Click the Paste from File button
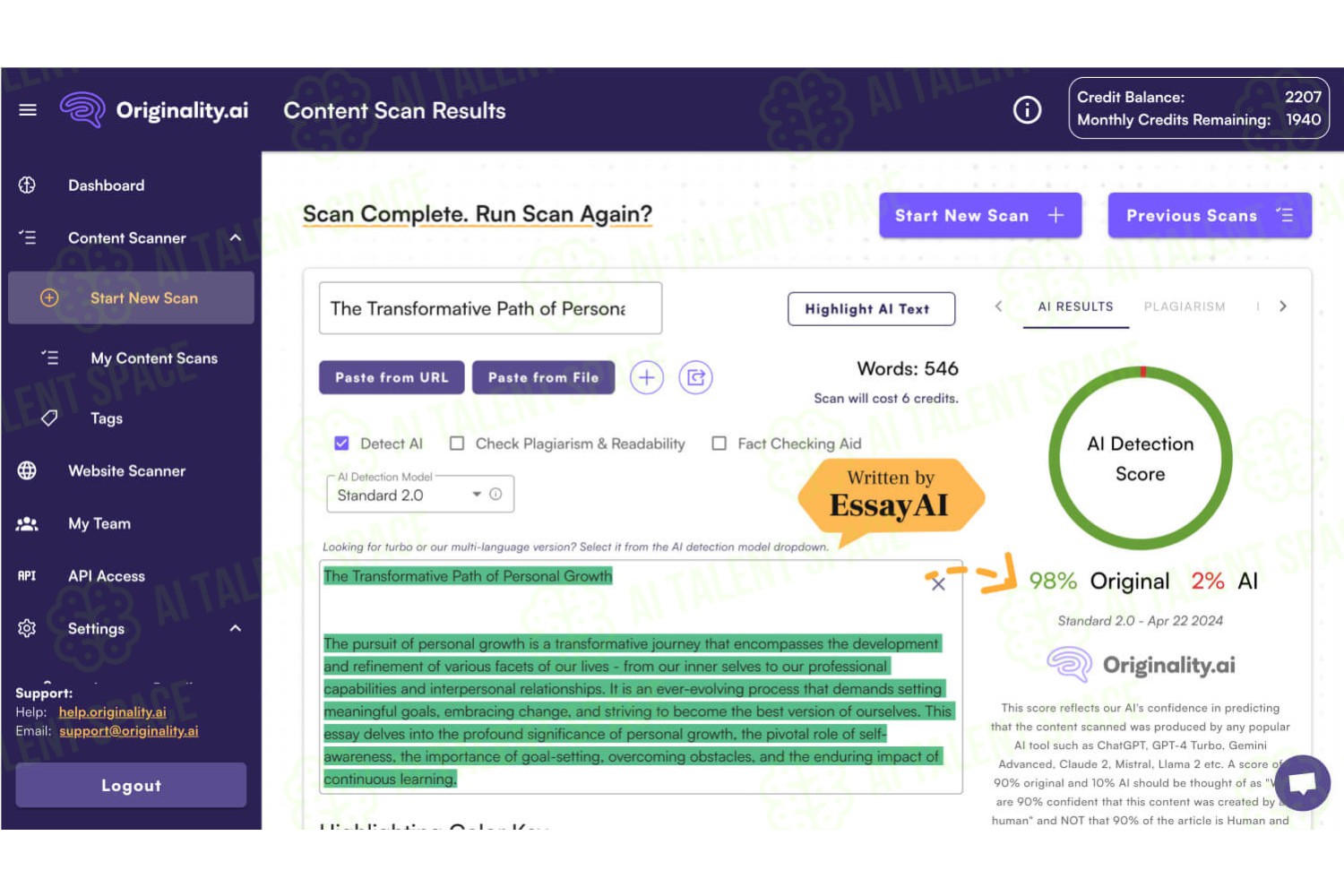This screenshot has width=1344, height=896. click(x=544, y=377)
